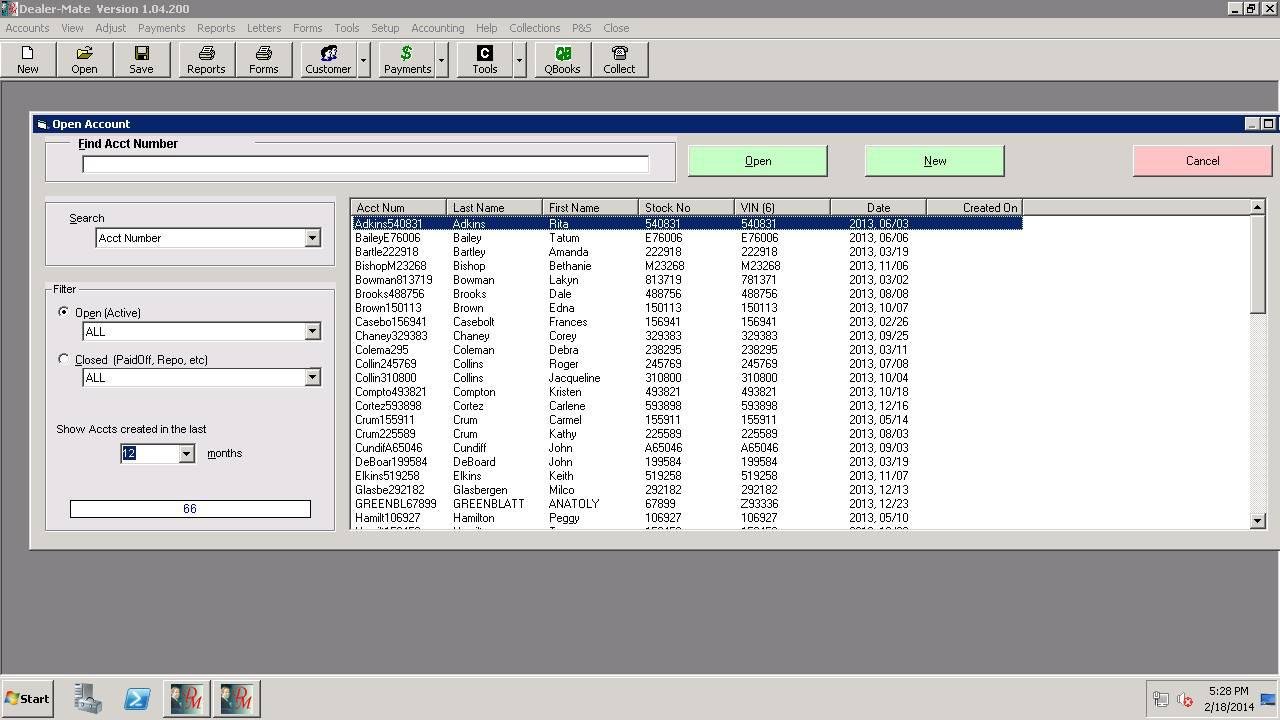Click the Tools toolbar icon

[485, 59]
